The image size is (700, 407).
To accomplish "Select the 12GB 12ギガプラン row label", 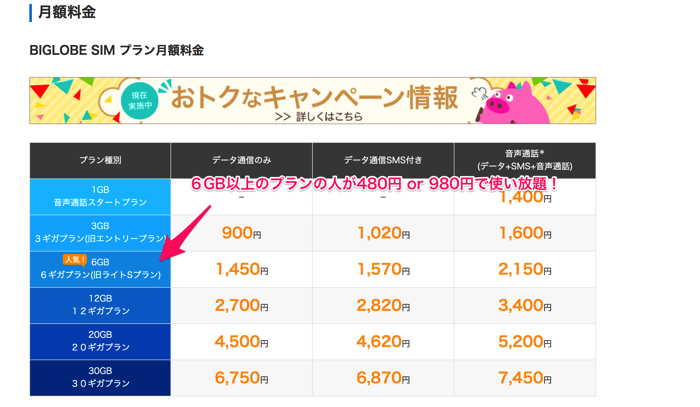I will pos(100,305).
